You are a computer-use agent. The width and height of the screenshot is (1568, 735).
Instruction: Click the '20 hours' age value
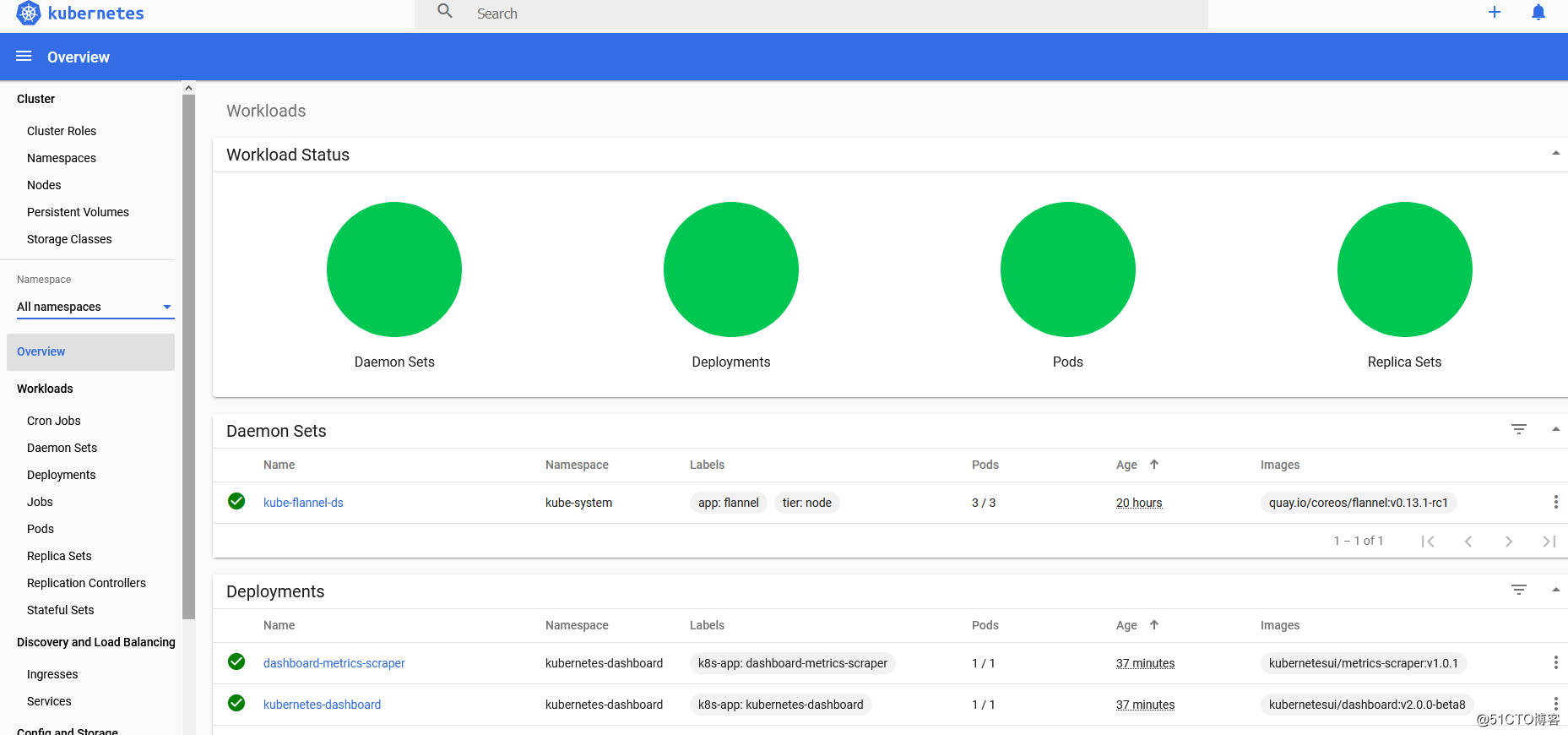pos(1139,503)
